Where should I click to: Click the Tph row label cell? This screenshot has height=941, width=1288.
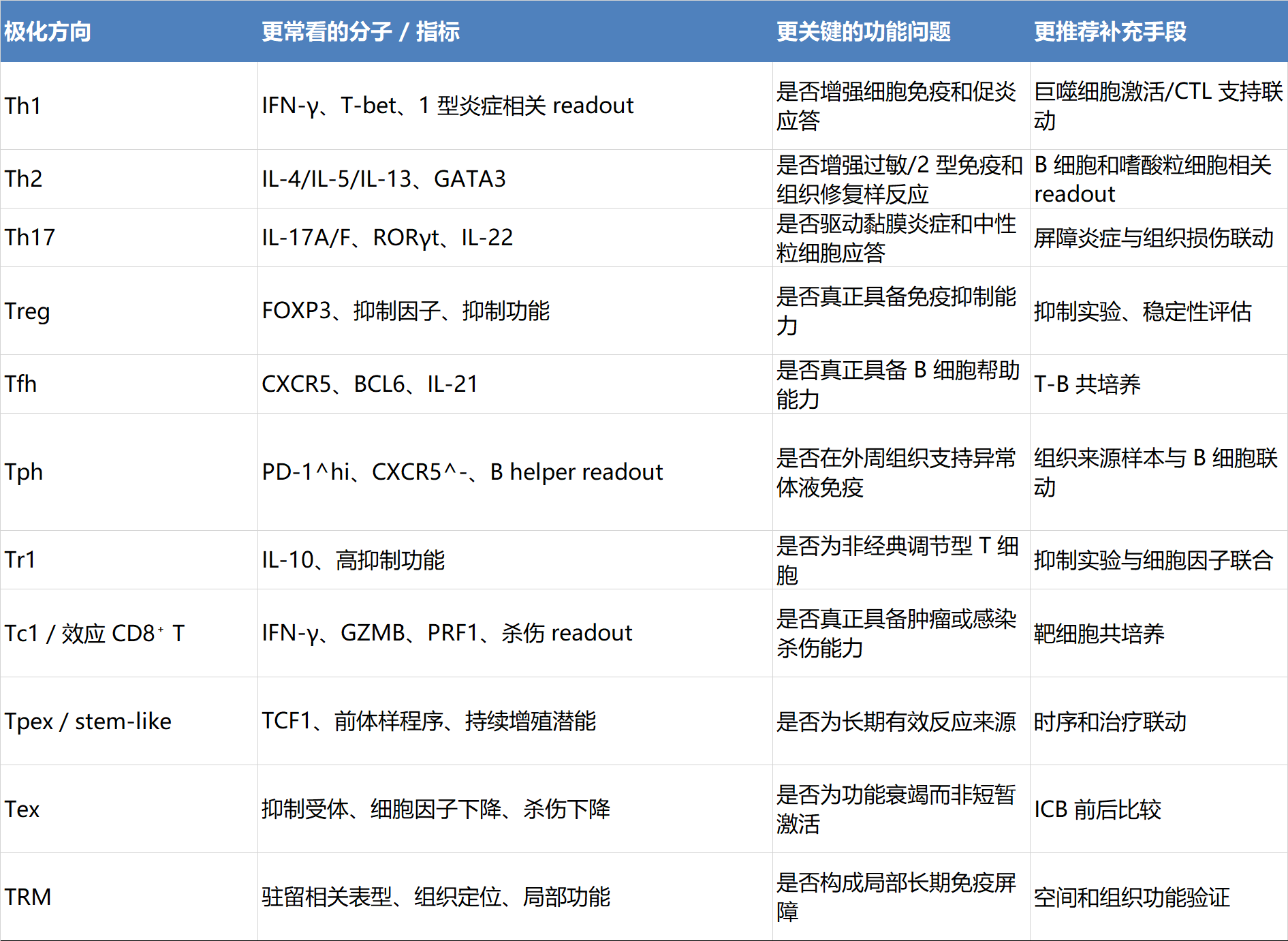pyautogui.click(x=24, y=472)
